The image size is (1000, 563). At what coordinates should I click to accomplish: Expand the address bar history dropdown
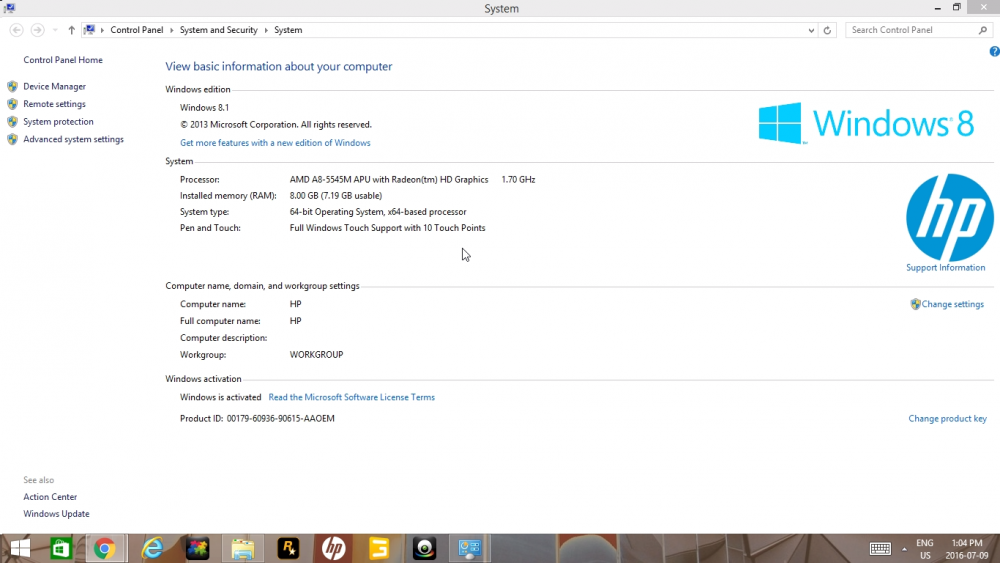pos(811,30)
